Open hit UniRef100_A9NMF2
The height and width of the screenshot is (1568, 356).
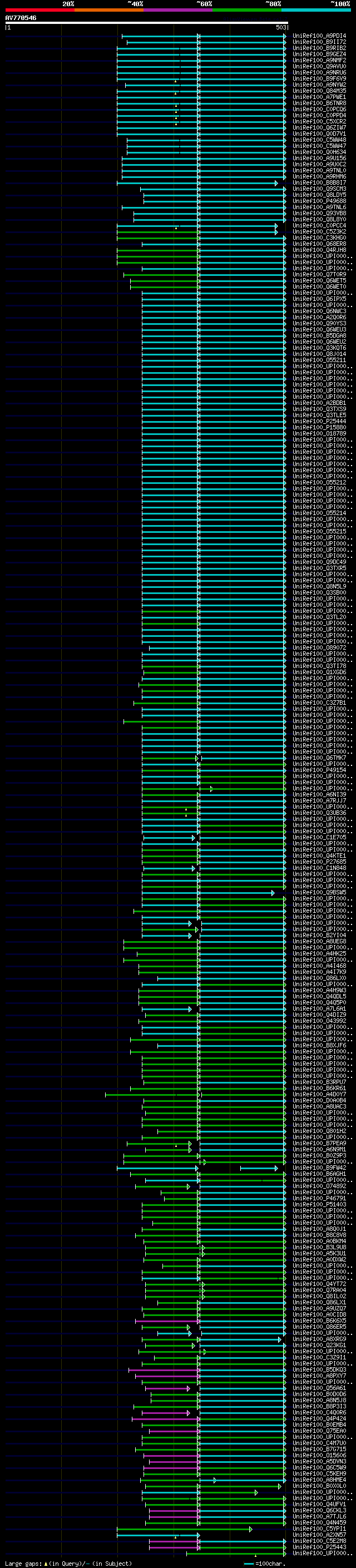pos(319,60)
